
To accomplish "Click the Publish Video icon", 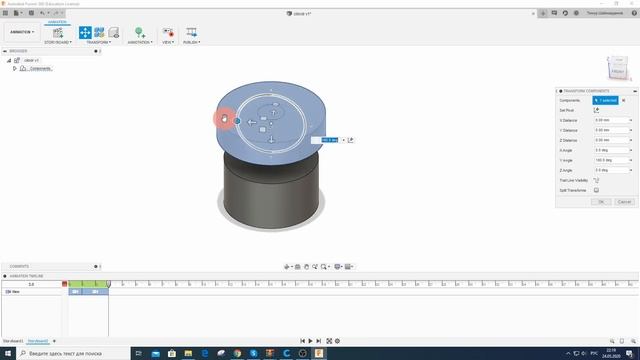I will (191, 32).
